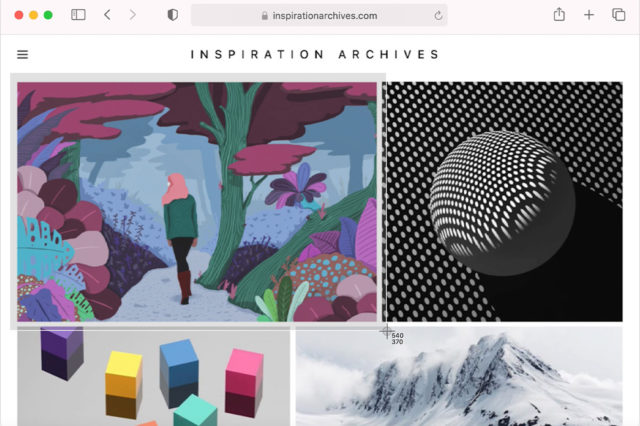Image resolution: width=640 pixels, height=426 pixels.
Task: Open the privacy report shield icon
Action: (173, 15)
